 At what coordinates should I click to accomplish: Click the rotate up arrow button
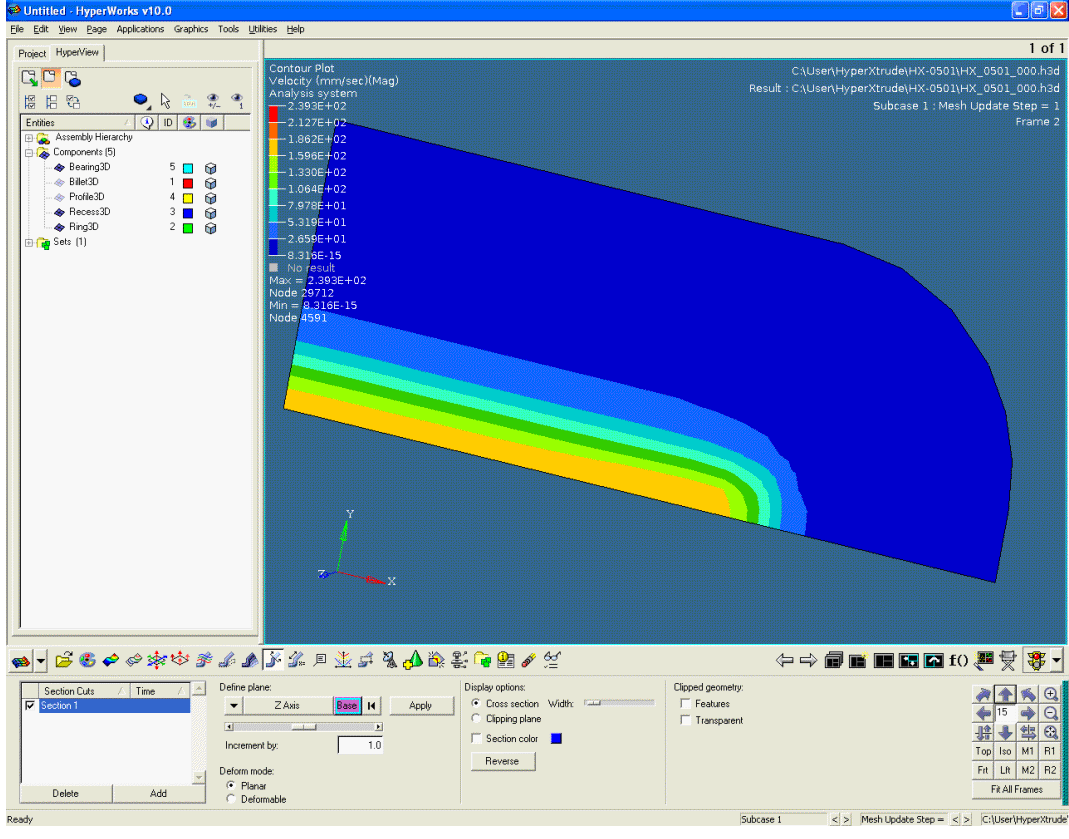click(1006, 694)
